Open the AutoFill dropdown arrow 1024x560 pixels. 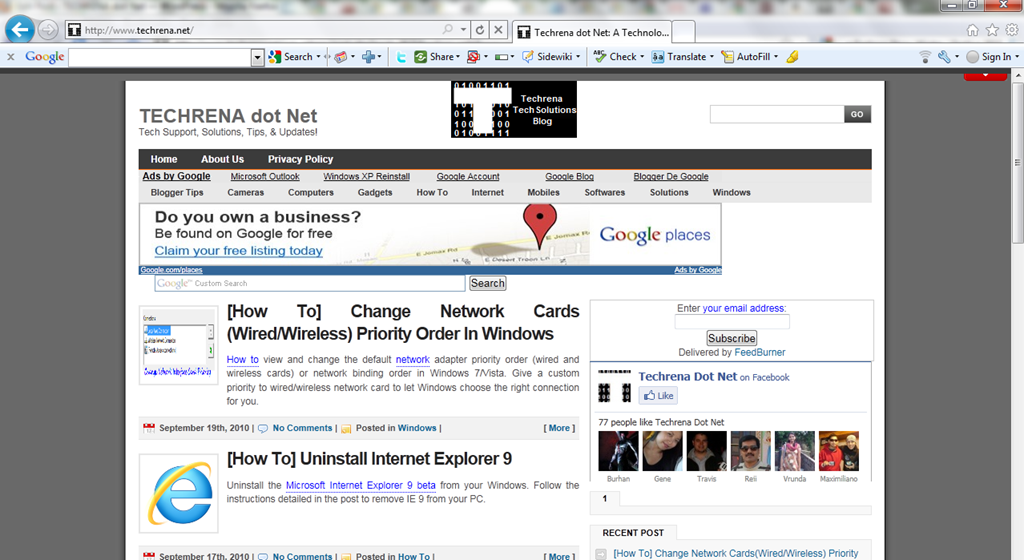[x=776, y=57]
